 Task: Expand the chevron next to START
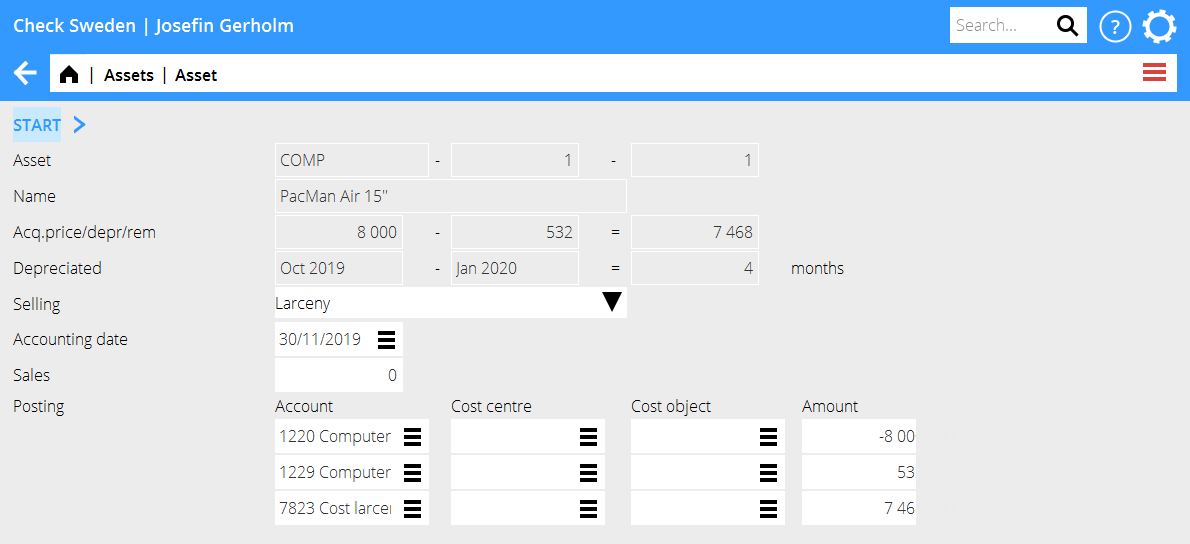point(80,125)
